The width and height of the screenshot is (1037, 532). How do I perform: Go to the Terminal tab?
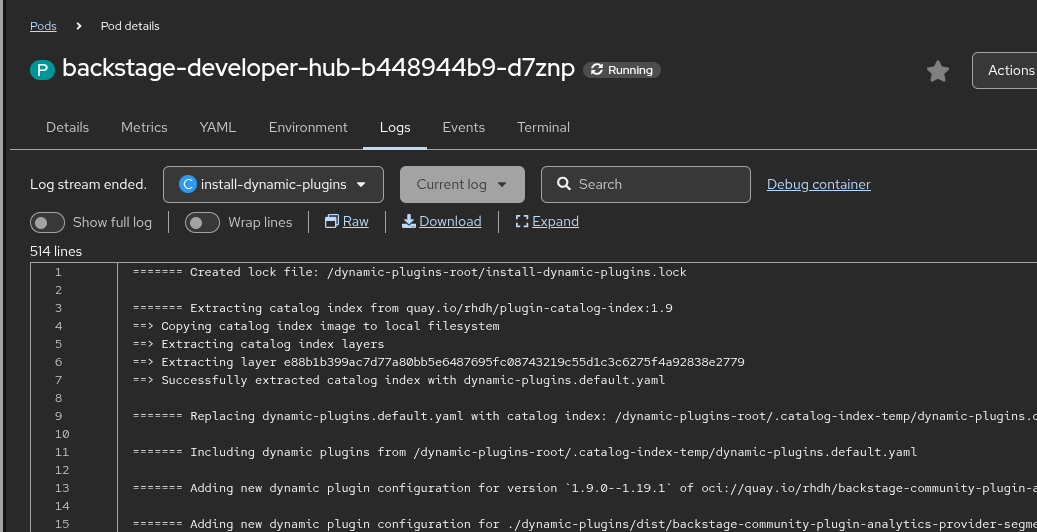pyautogui.click(x=543, y=127)
